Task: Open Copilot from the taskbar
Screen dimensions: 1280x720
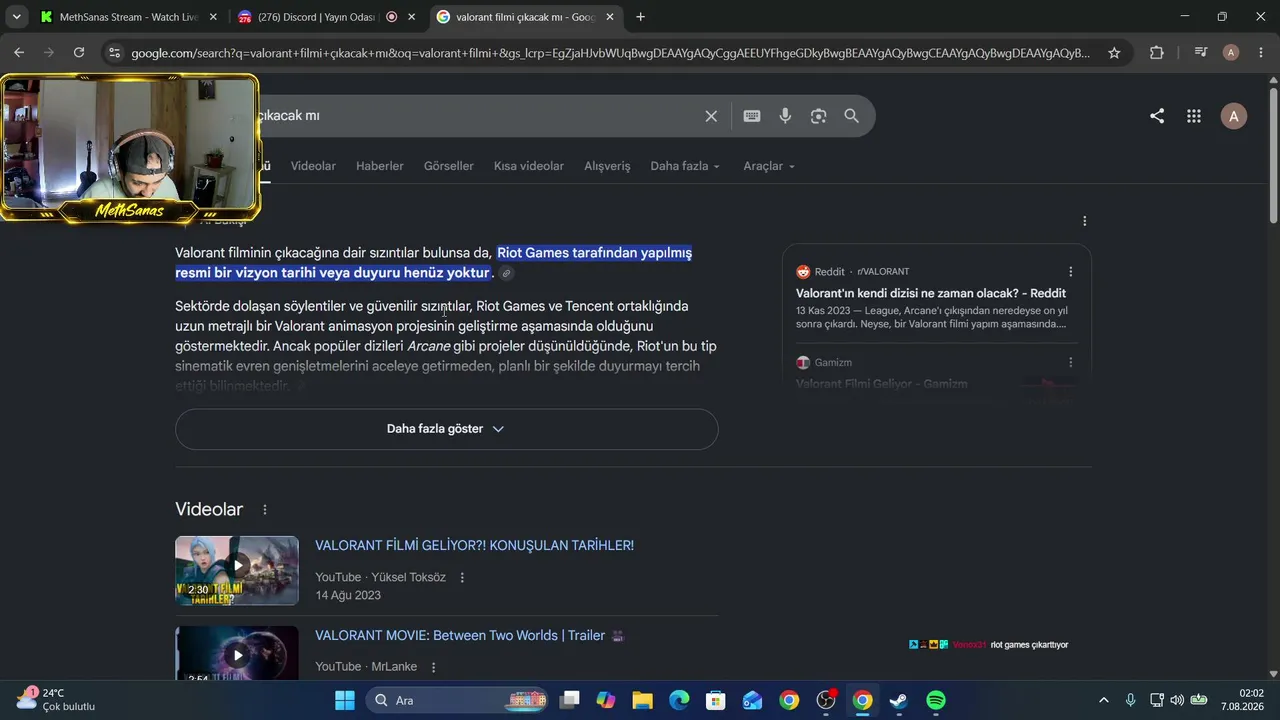Action: 605,700
